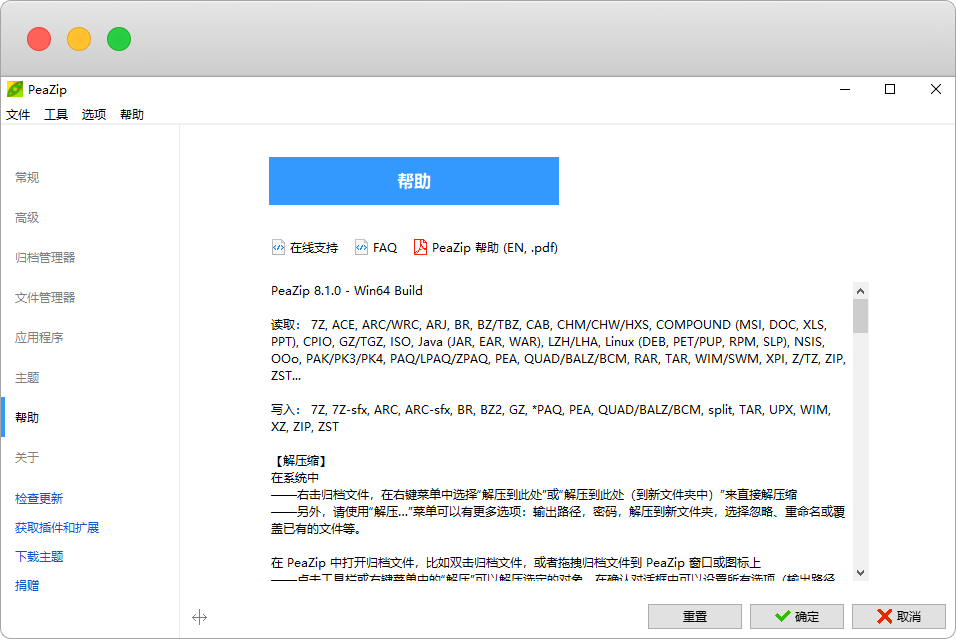The height and width of the screenshot is (639, 956).
Task: Open the 选项 menu
Action: point(94,115)
